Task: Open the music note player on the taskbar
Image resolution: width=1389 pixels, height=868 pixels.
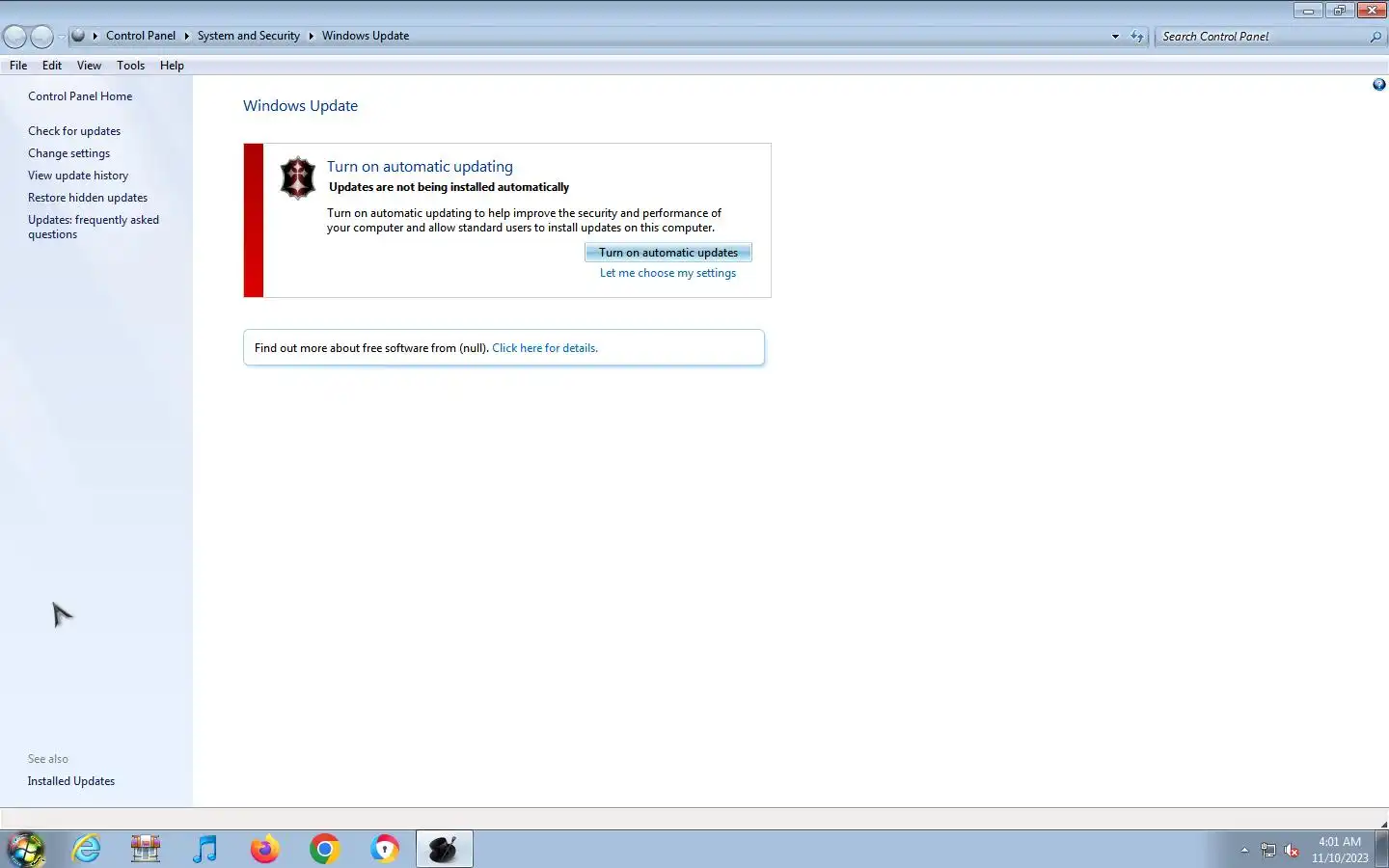Action: (x=204, y=850)
